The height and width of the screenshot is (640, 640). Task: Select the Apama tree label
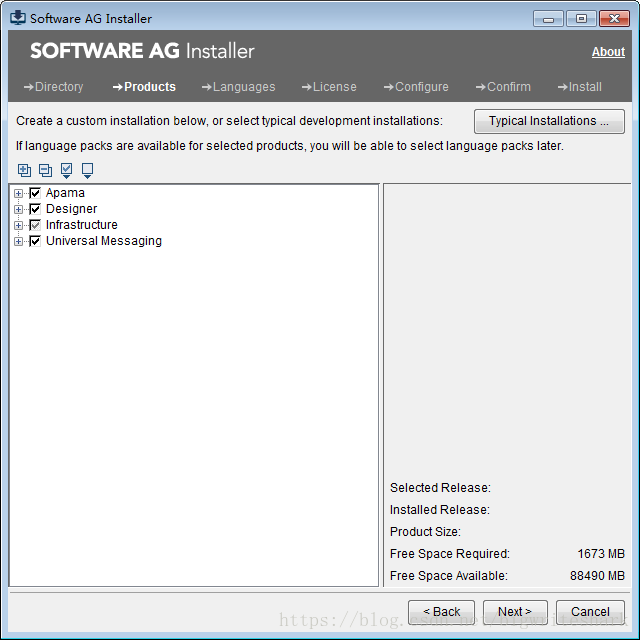coord(65,193)
